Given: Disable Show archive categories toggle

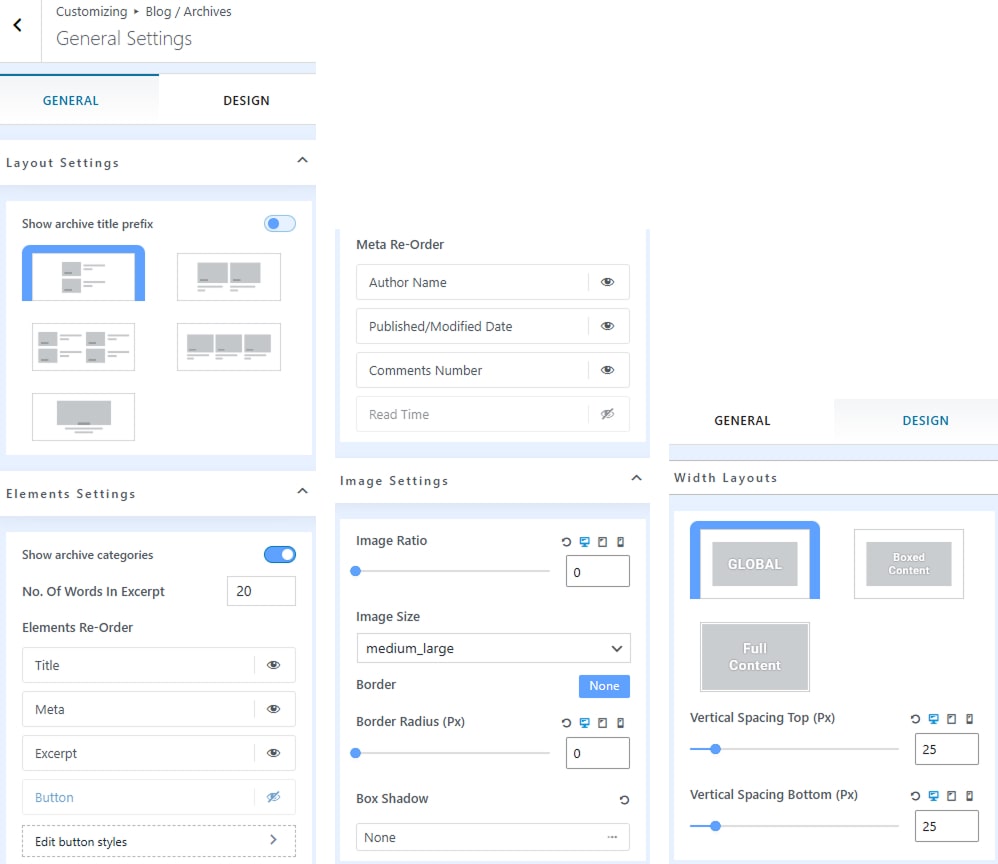Looking at the screenshot, I should 280,555.
